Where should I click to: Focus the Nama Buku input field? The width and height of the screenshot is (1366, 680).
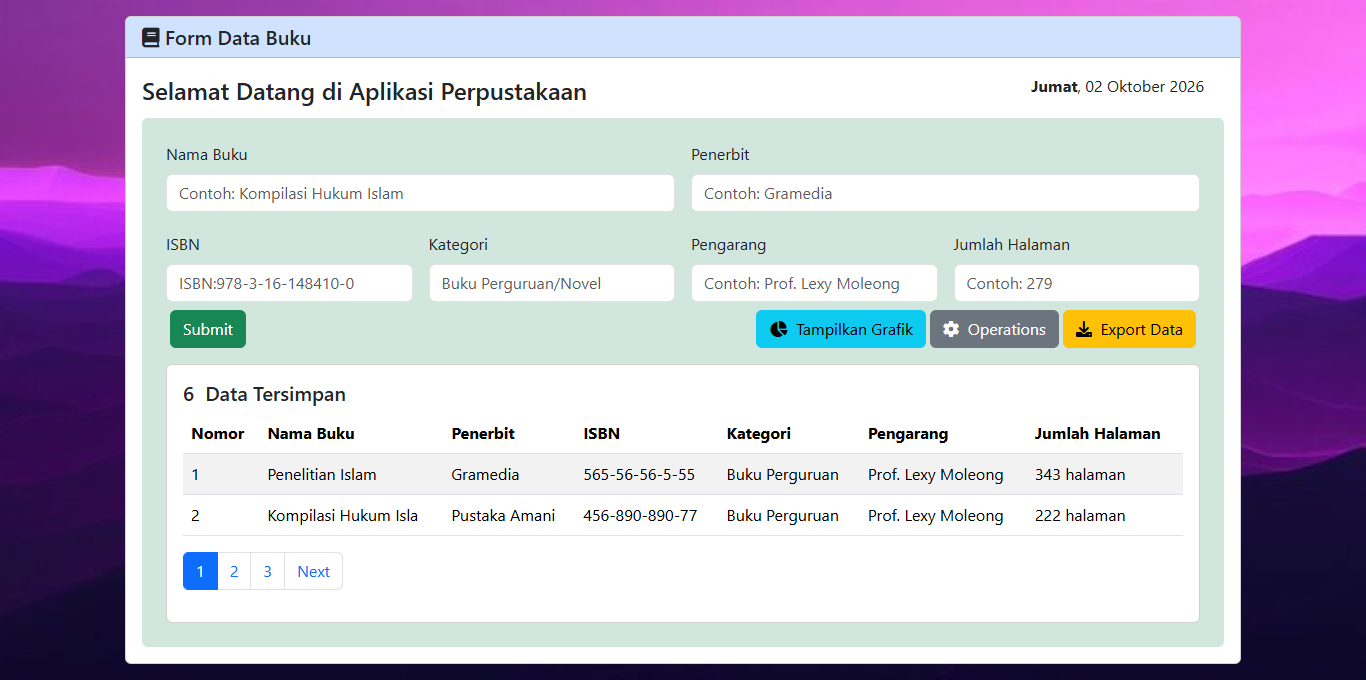[420, 193]
